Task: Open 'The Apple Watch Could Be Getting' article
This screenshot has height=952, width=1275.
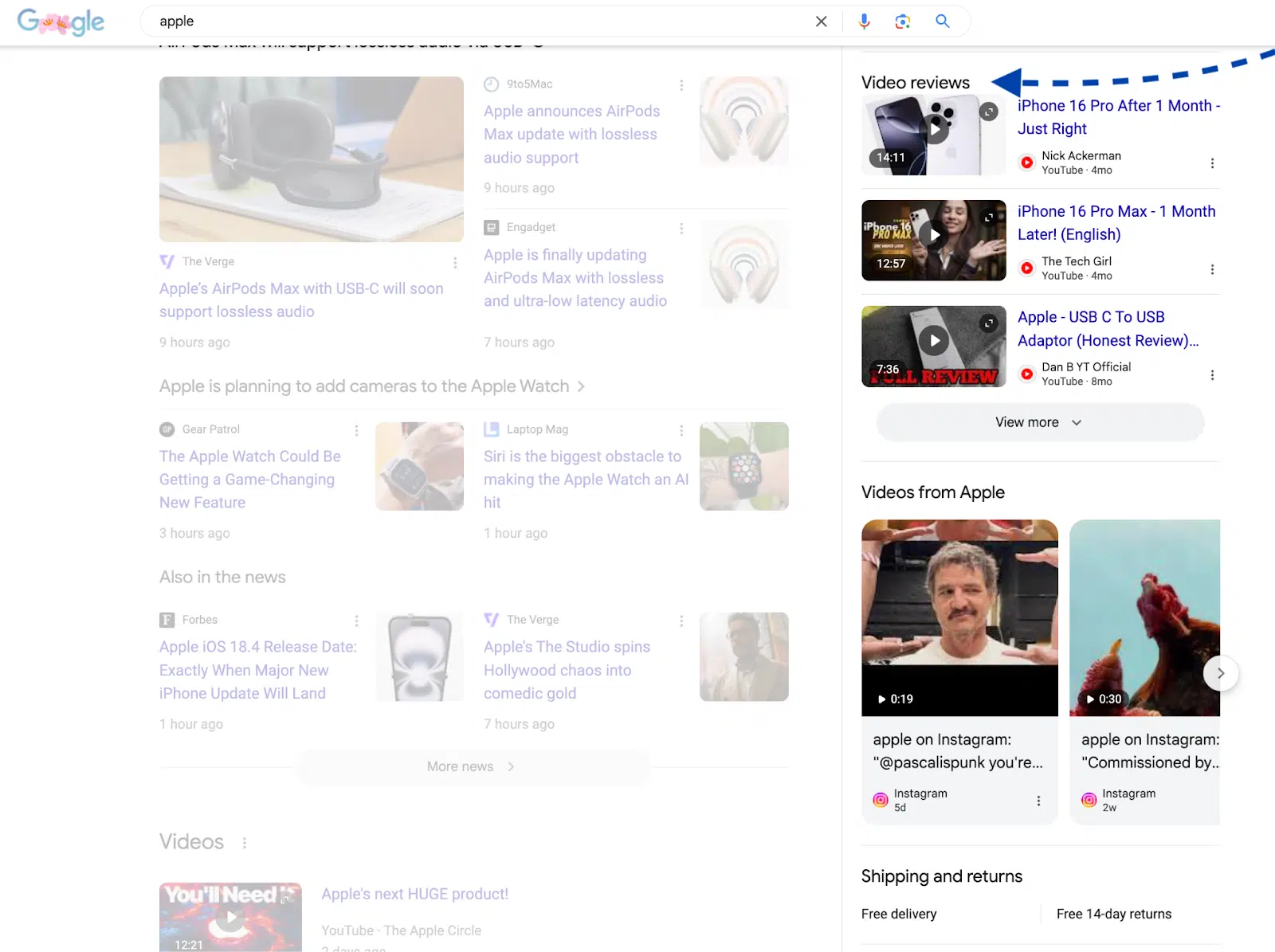Action: [x=250, y=480]
